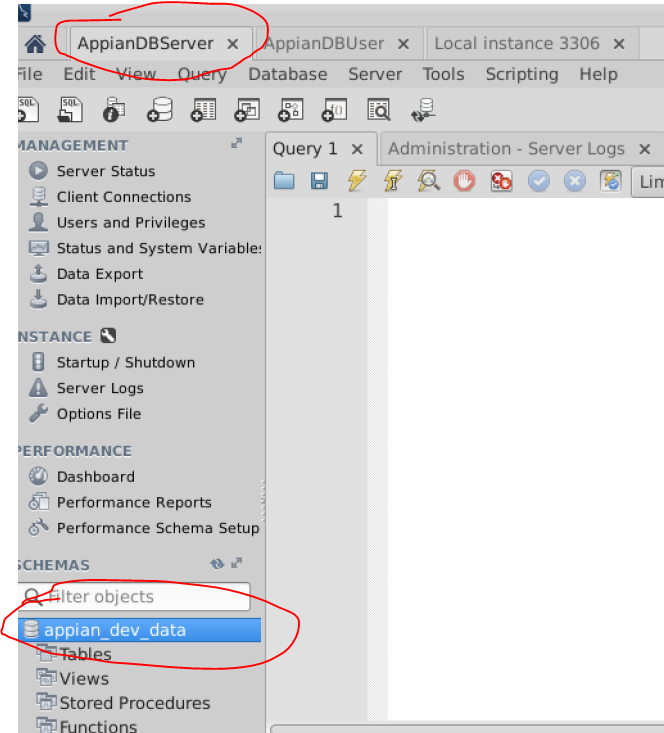Open the Server menu
The width and height of the screenshot is (664, 733).
click(375, 74)
